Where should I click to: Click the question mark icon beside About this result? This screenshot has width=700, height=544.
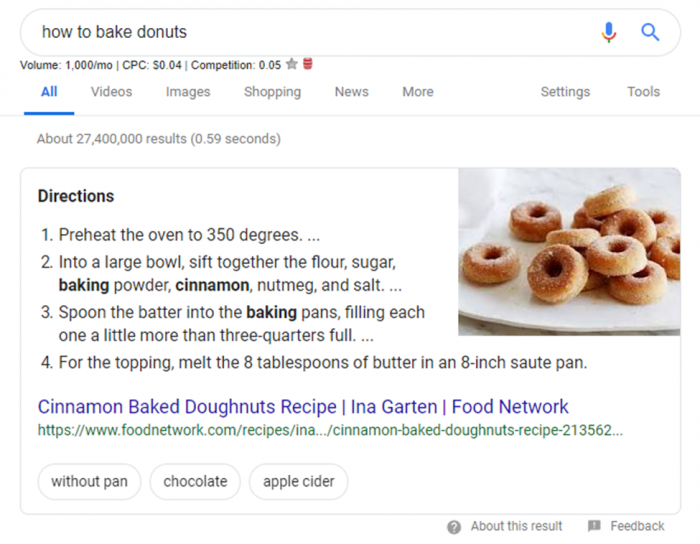click(x=454, y=527)
